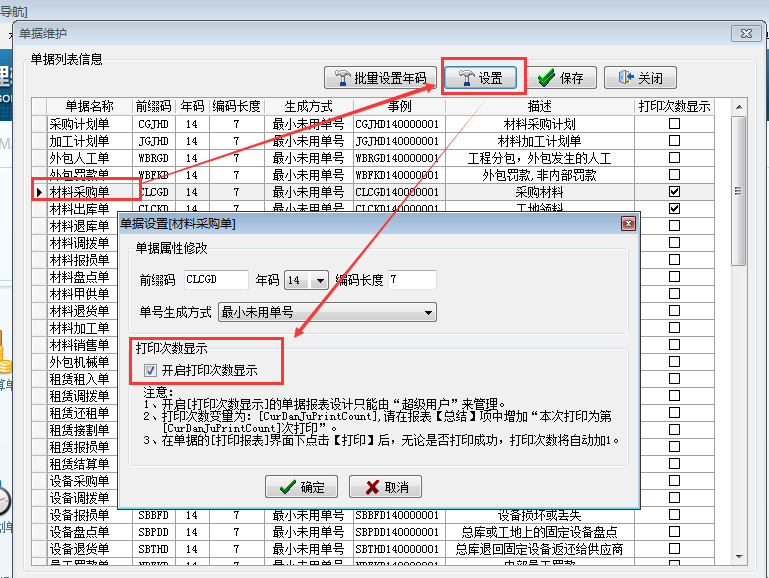Select the 设备报损单 row in list
The height and width of the screenshot is (578, 769).
(80, 515)
